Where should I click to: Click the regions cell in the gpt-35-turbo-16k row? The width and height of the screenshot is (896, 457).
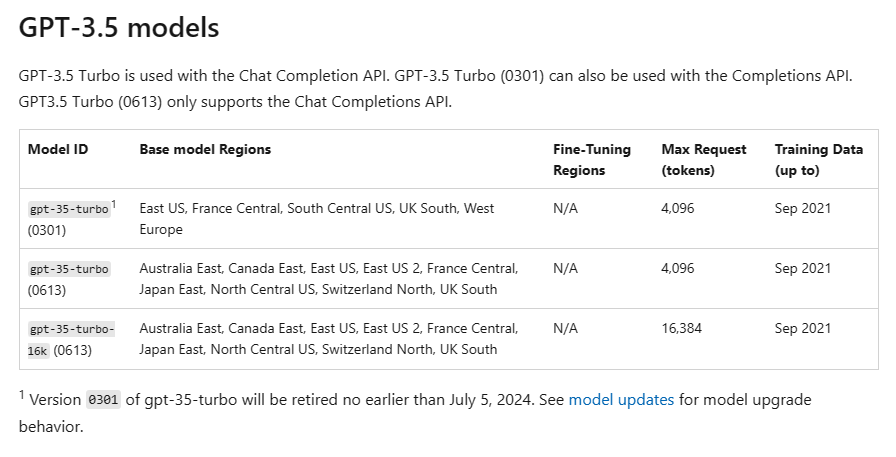pyautogui.click(x=328, y=338)
